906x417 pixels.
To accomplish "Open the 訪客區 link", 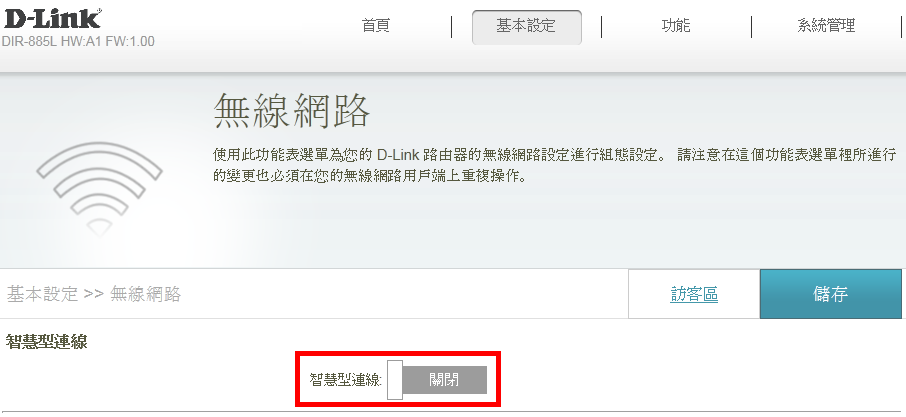I will coord(694,294).
